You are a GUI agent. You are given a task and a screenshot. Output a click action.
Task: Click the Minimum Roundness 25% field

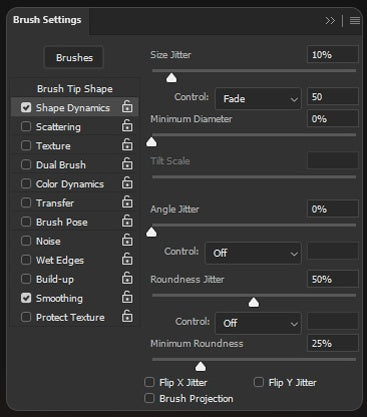click(333, 343)
